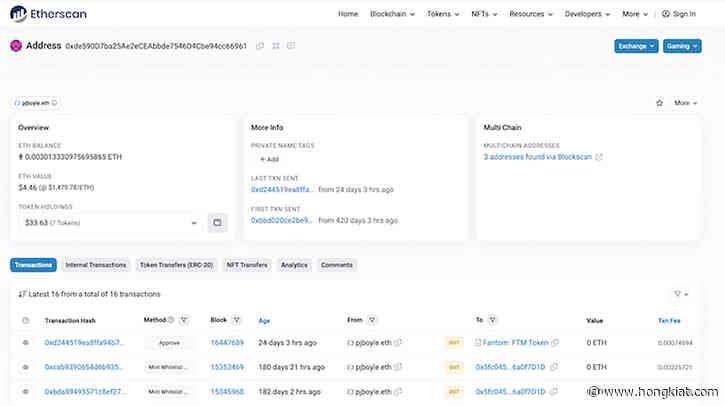
Task: Expand the token holdings dropdown
Action: 111,222
